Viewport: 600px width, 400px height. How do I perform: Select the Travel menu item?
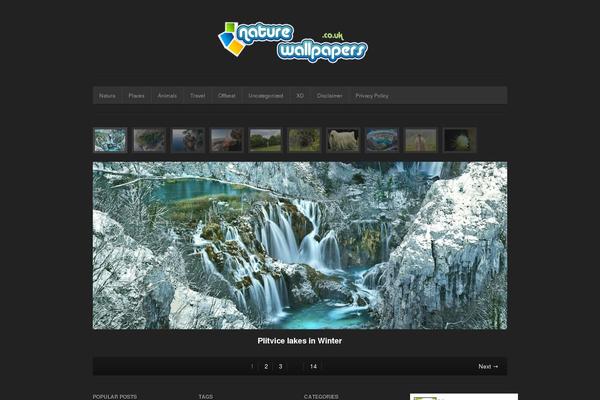(x=197, y=96)
